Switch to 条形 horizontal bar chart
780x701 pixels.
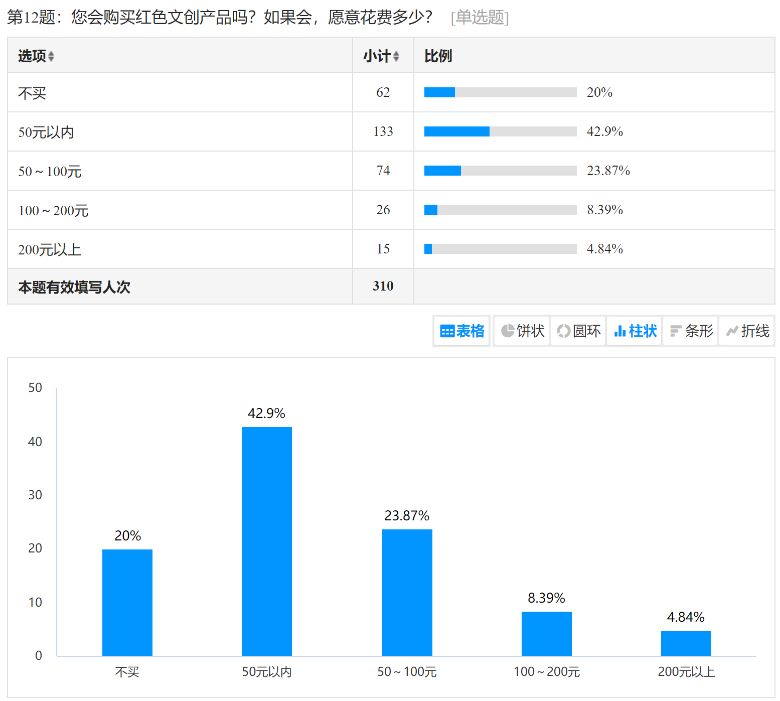pyautogui.click(x=691, y=331)
